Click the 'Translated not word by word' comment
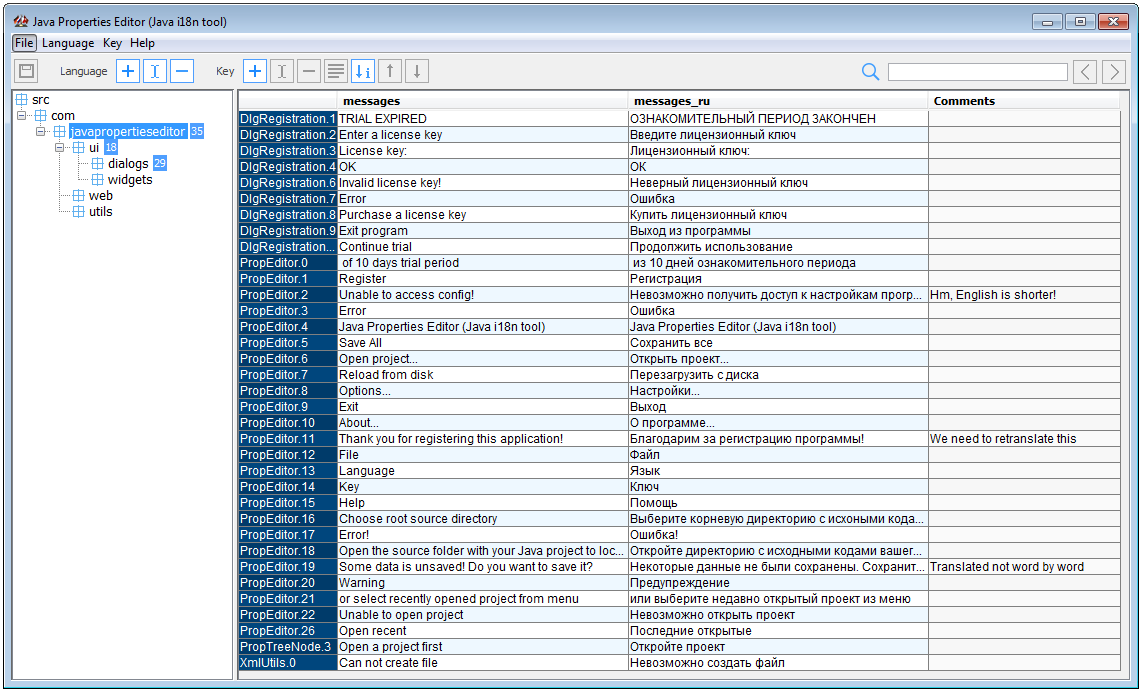 pyautogui.click(x=1024, y=567)
